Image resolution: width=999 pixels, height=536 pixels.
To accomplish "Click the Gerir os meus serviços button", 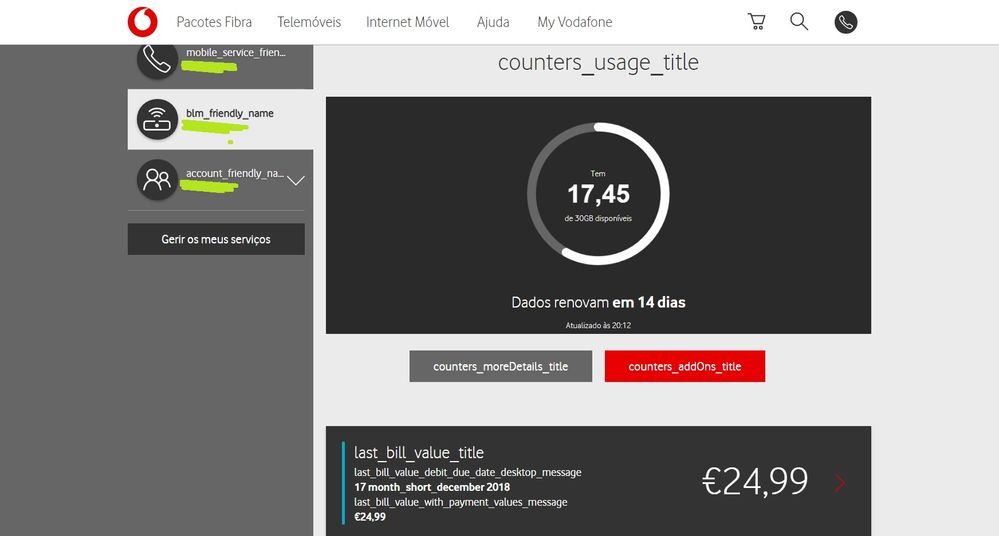I will (216, 240).
